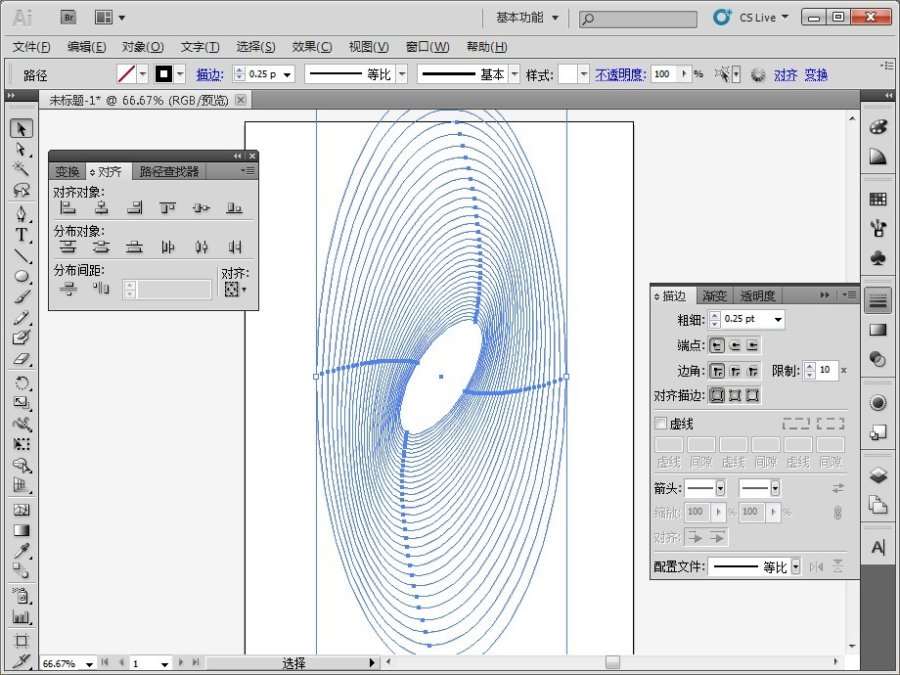Select the Type tool
900x675 pixels.
pyautogui.click(x=21, y=234)
